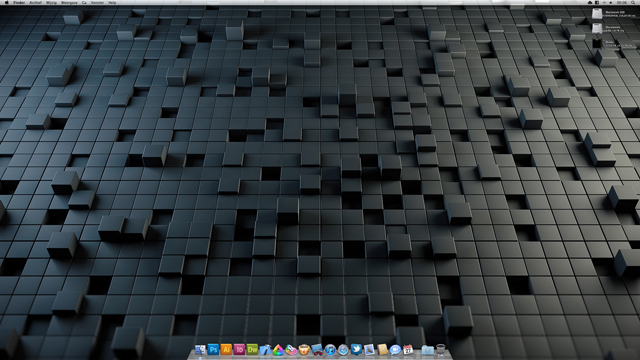
Task: Launch Illustrator from the Dock
Action: (x=226, y=349)
